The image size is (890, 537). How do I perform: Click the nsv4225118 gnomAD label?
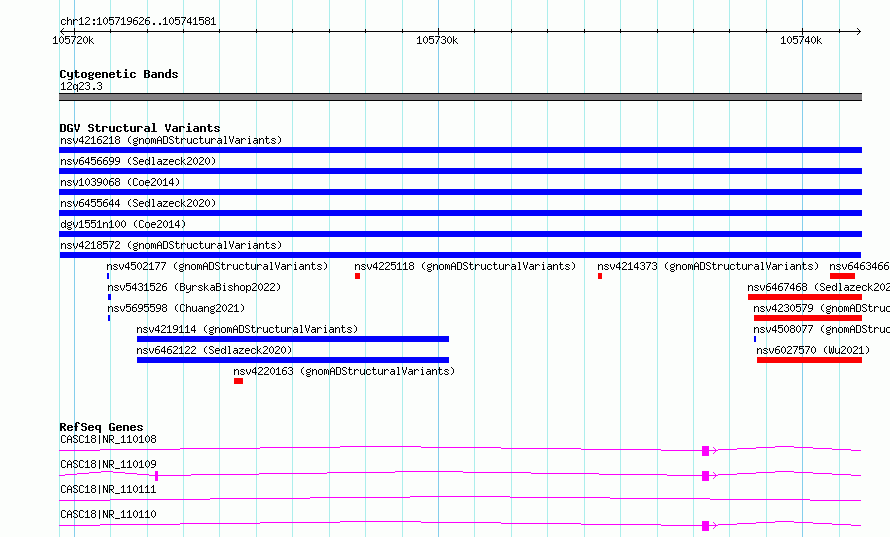(x=465, y=266)
